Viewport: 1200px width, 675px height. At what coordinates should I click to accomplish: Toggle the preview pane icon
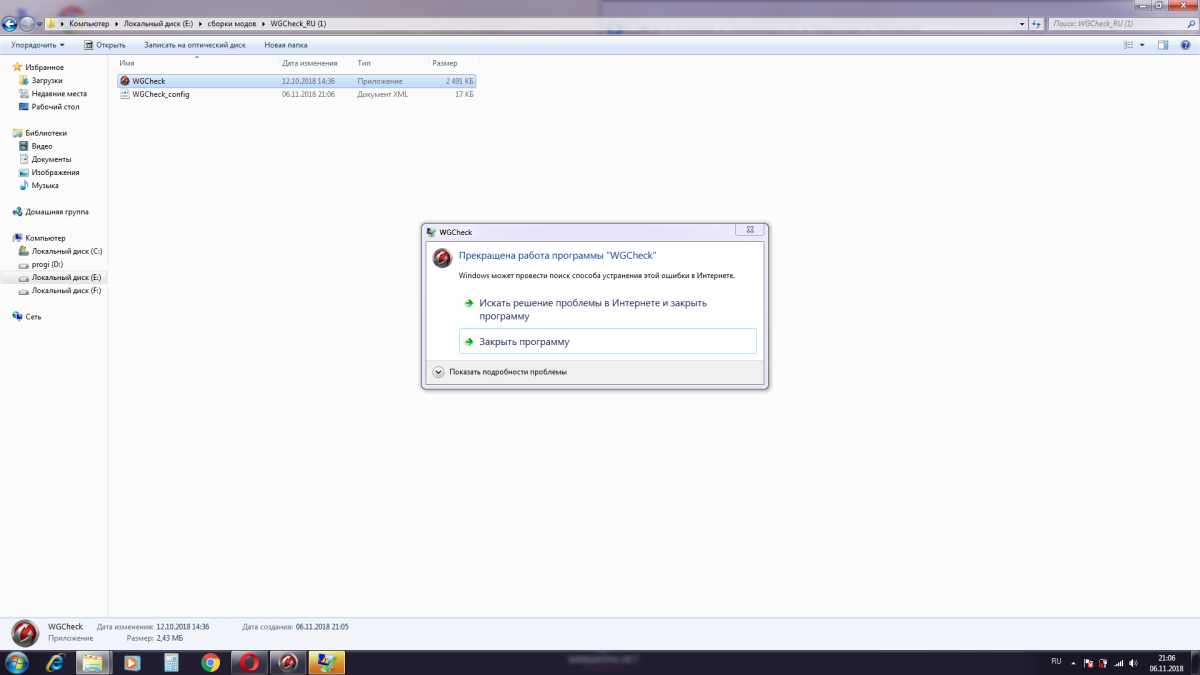(x=1163, y=45)
